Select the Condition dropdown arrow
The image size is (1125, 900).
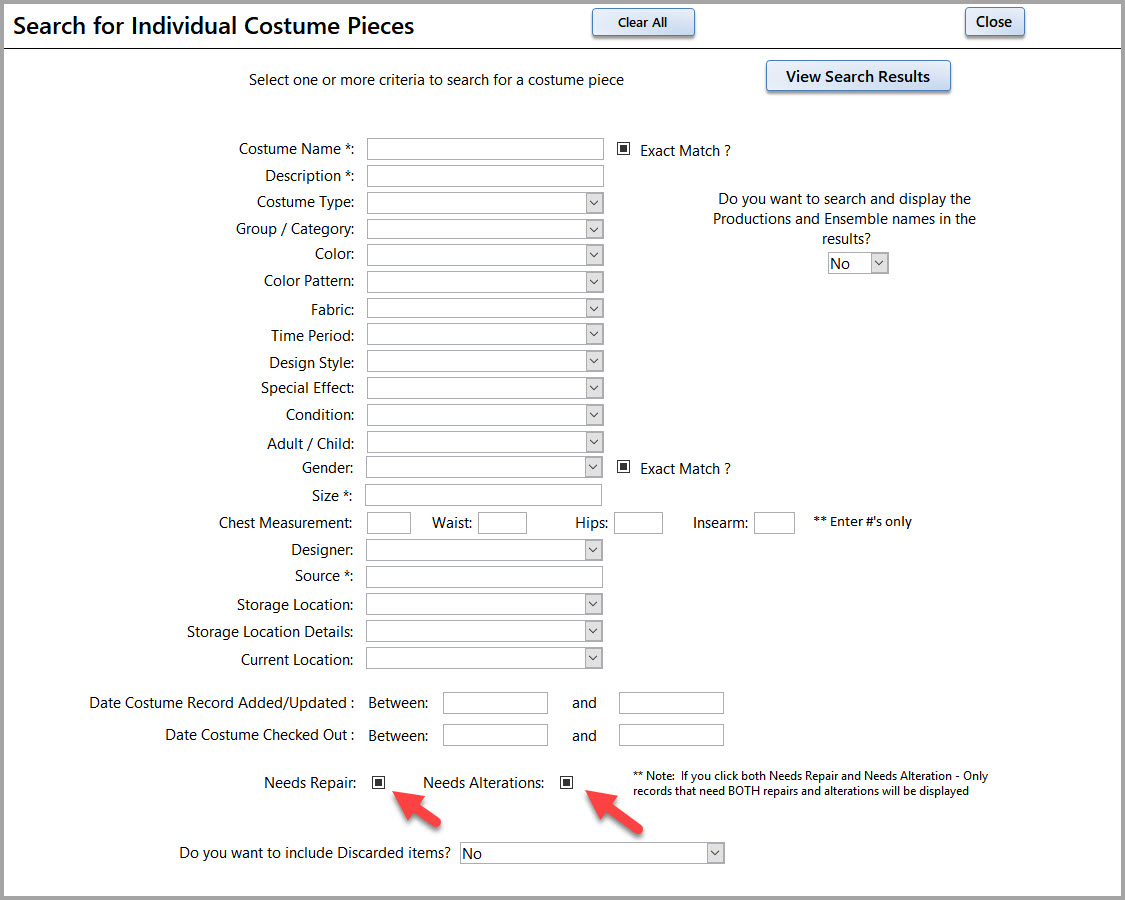click(594, 415)
